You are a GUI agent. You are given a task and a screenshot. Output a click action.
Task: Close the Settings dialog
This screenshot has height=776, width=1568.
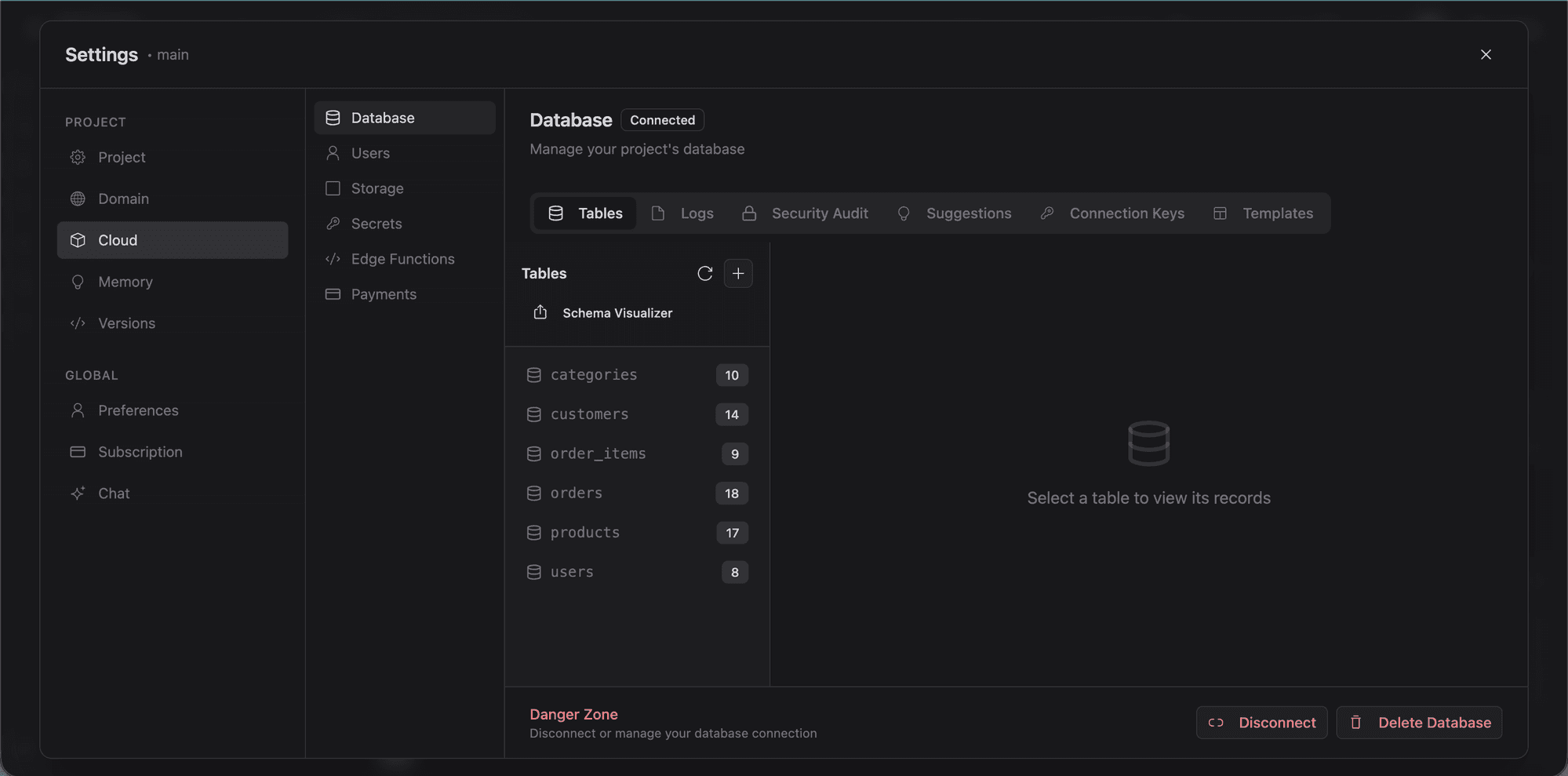point(1485,54)
